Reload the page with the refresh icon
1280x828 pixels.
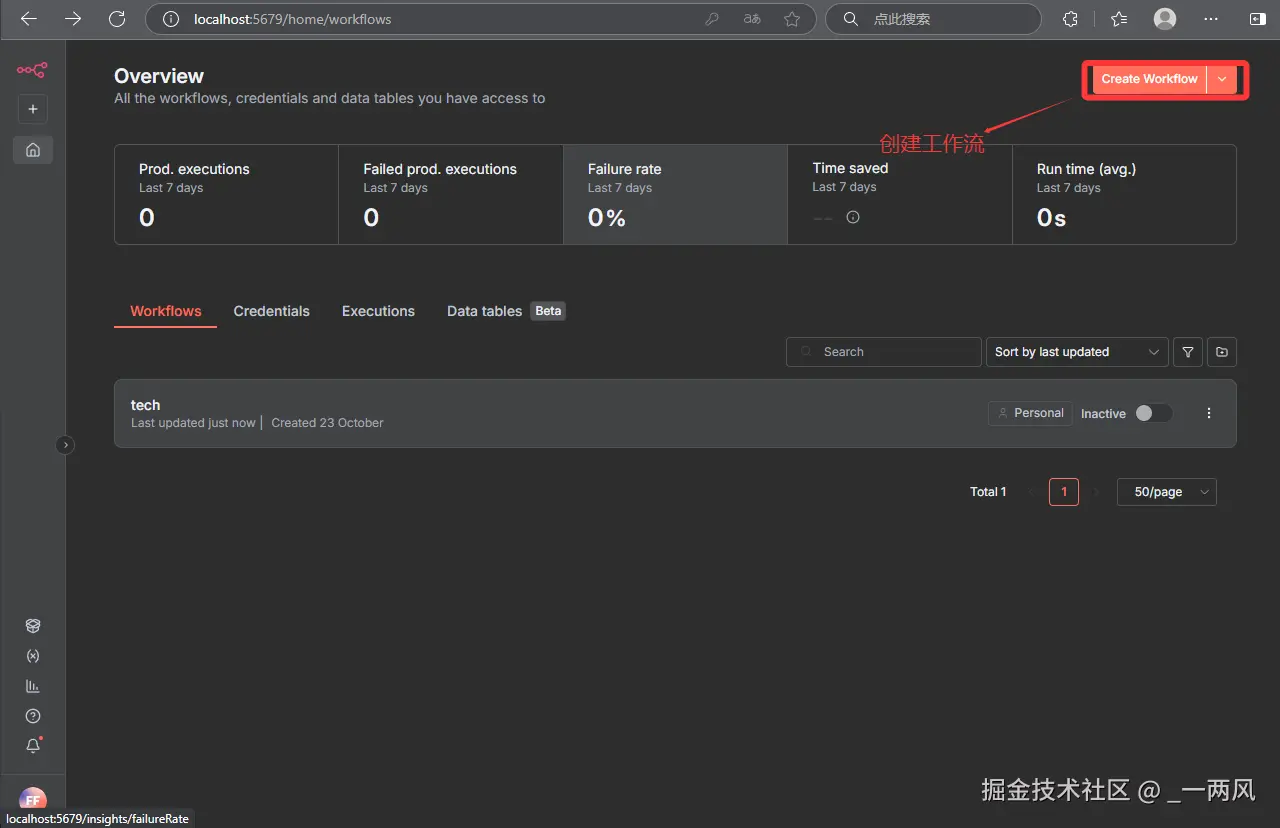point(117,19)
